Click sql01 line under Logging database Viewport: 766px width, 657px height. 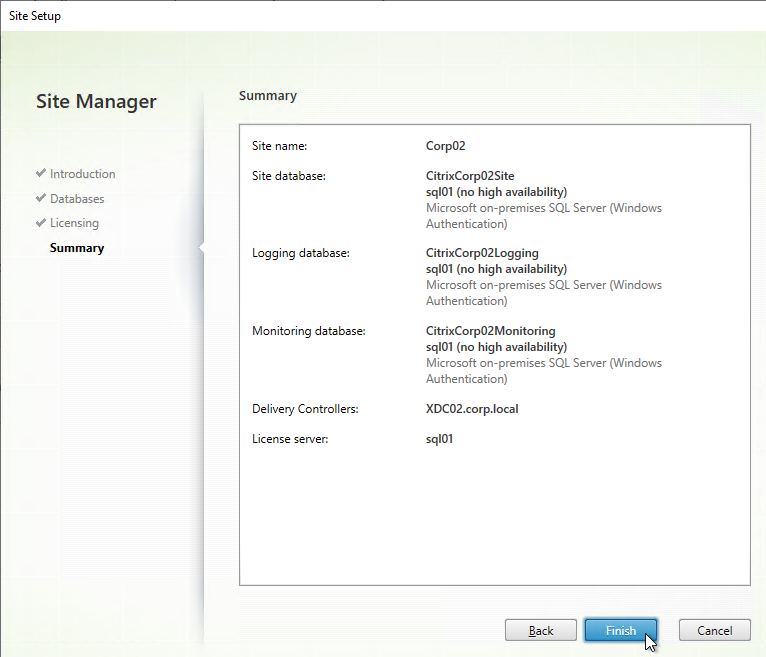coord(496,269)
